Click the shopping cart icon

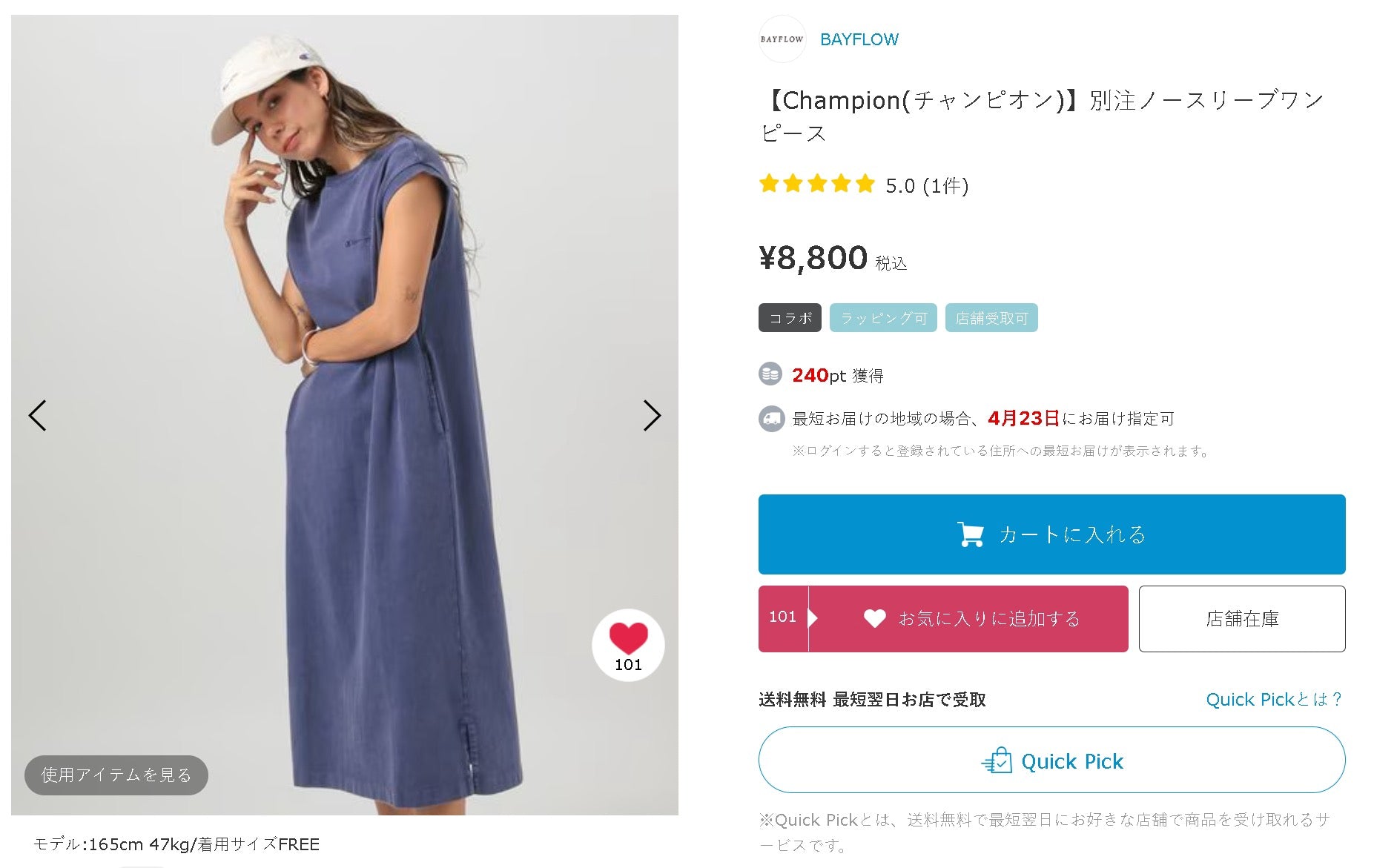970,534
